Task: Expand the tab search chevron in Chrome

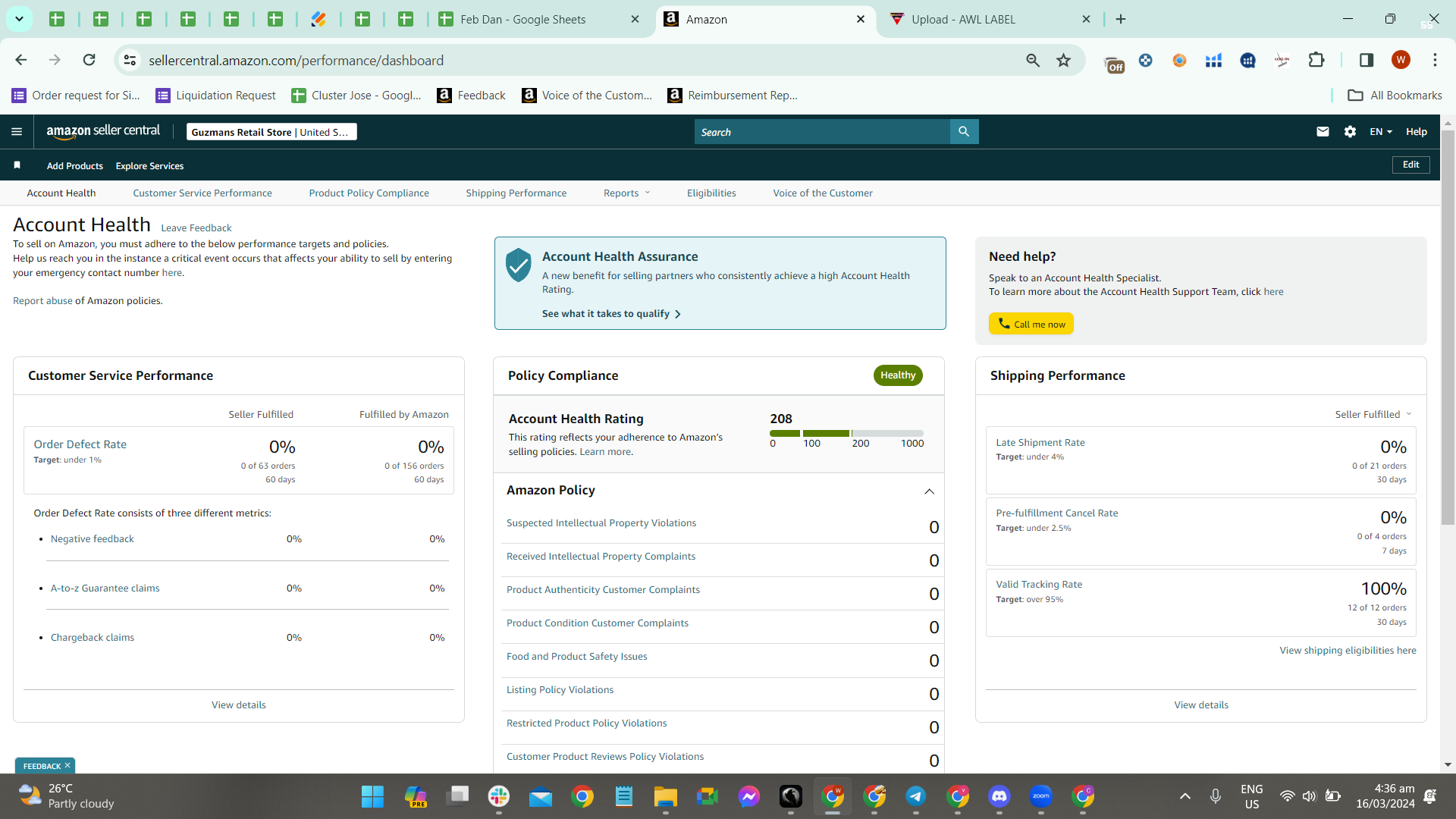Action: click(19, 19)
